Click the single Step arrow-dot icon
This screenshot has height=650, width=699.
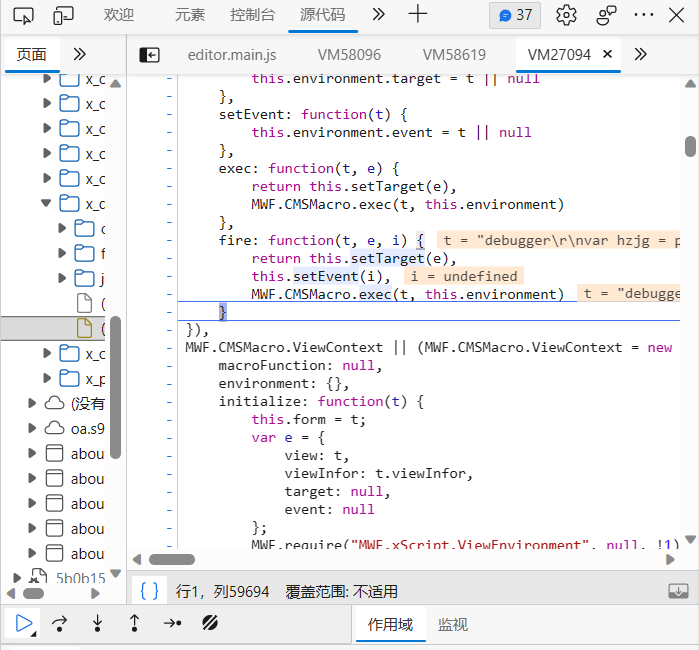pos(172,624)
